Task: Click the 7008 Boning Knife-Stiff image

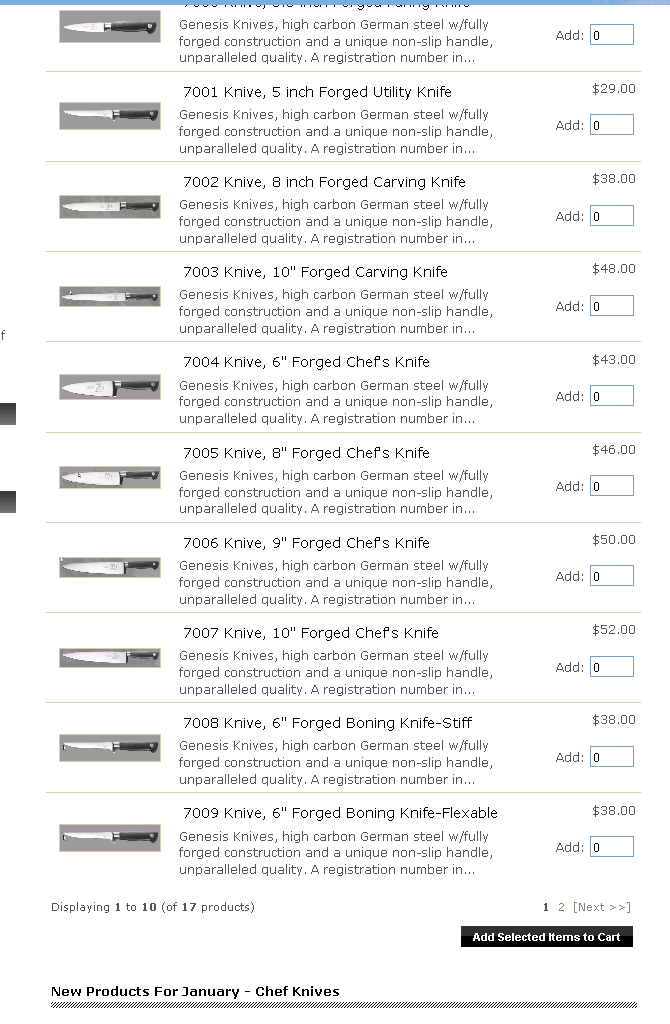Action: tap(110, 747)
